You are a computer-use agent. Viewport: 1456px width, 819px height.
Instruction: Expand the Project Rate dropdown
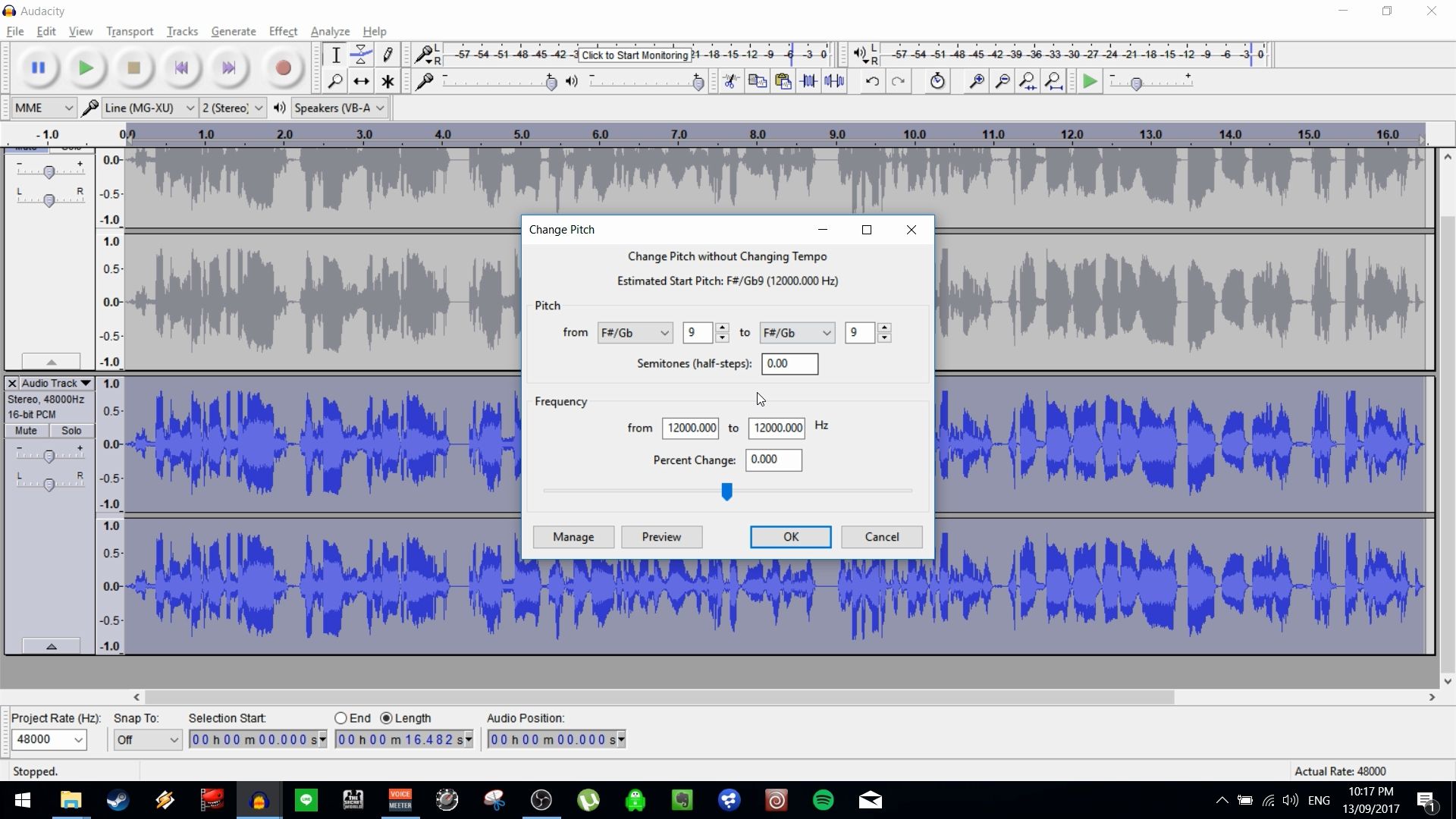[x=49, y=739]
